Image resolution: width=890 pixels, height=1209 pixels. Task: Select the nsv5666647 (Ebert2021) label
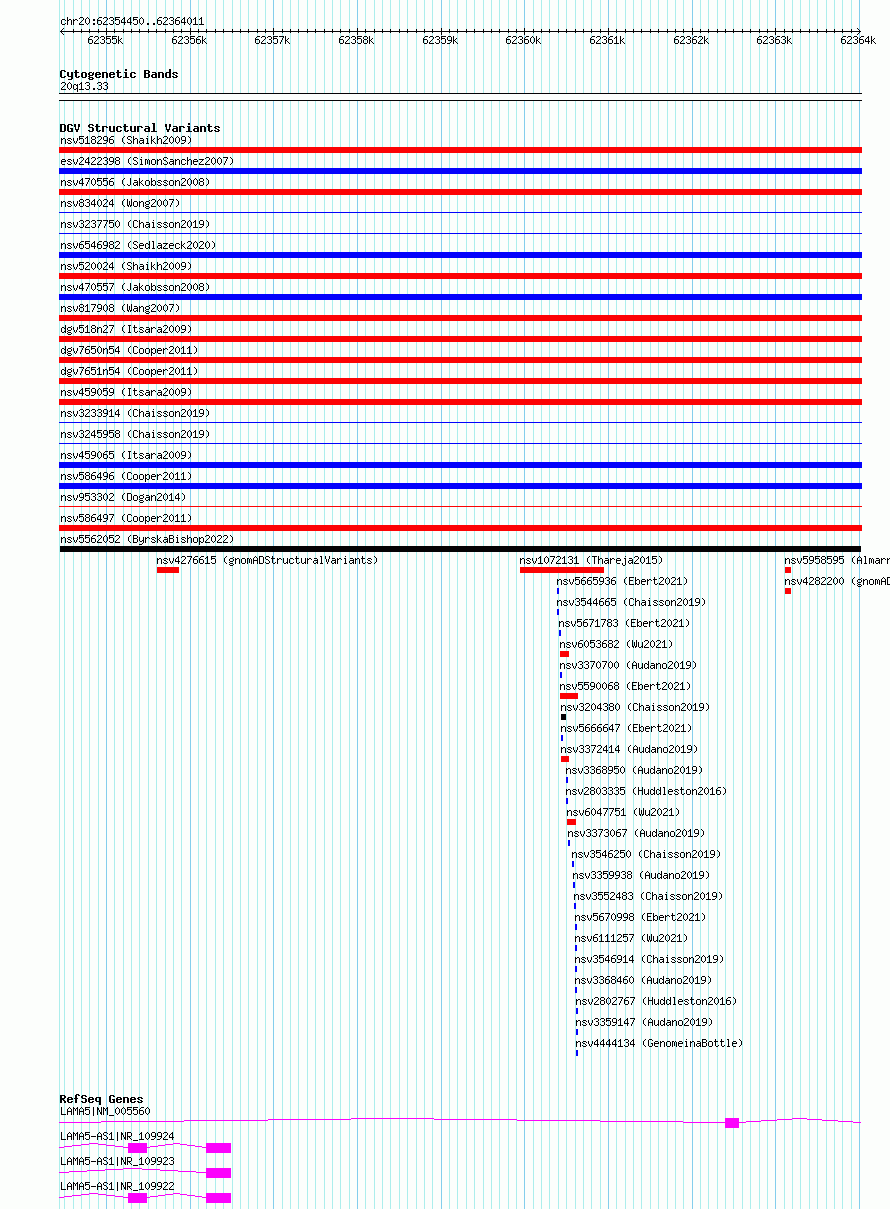pyautogui.click(x=627, y=728)
